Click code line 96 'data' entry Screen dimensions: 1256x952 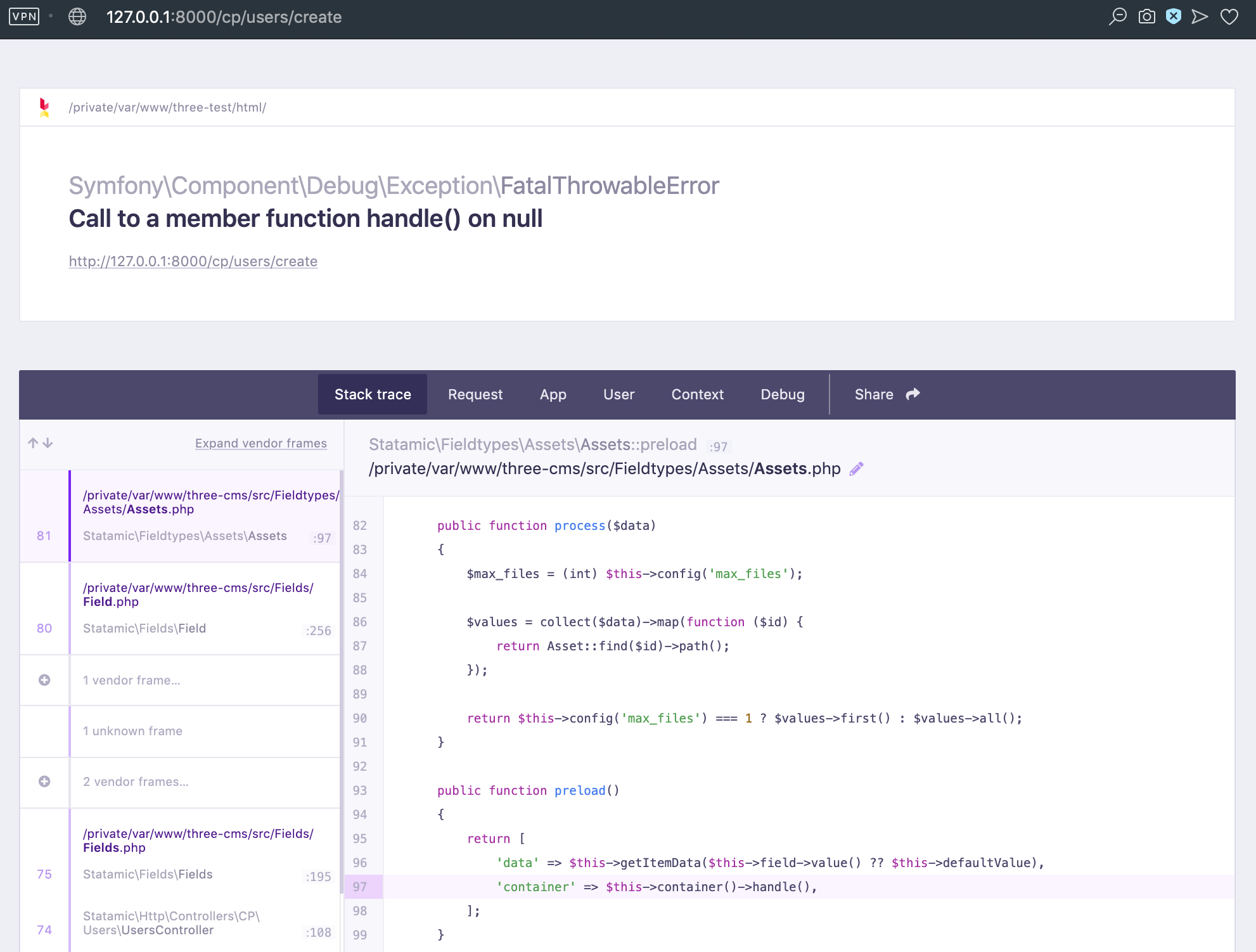(x=770, y=863)
